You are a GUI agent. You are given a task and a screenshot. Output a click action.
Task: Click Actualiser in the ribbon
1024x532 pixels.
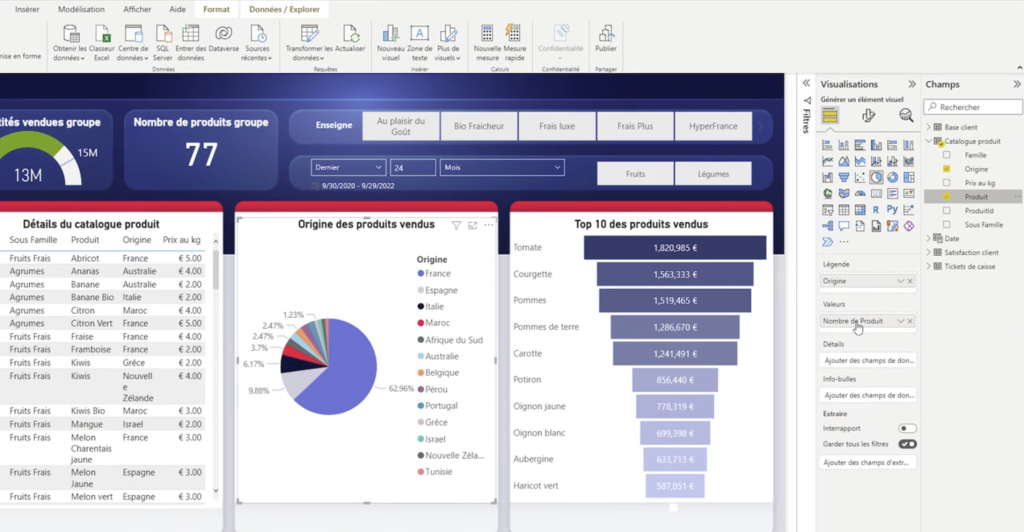pyautogui.click(x=350, y=39)
